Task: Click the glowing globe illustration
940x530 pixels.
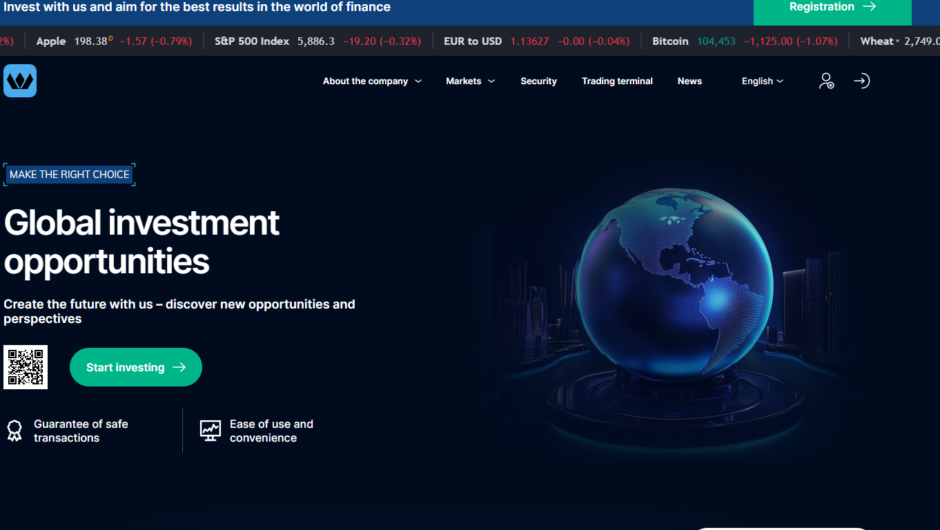Action: coord(675,285)
